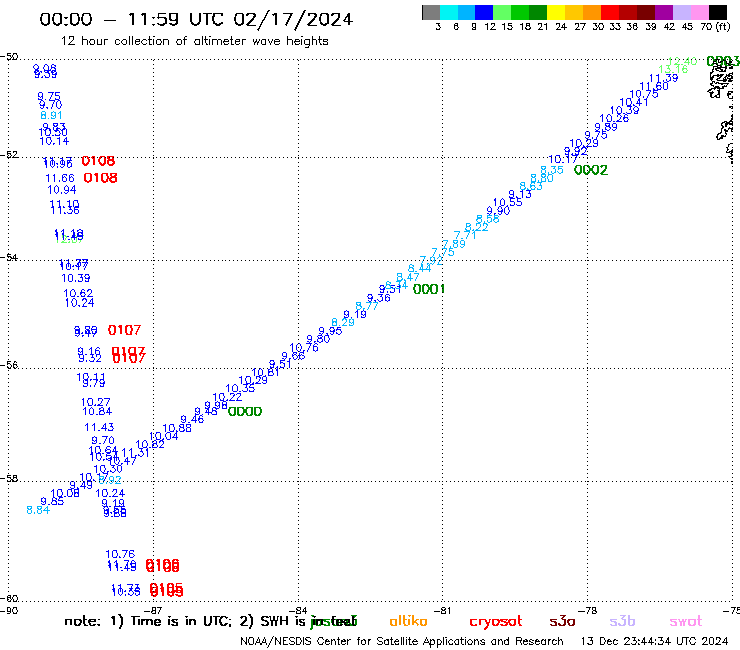Click the 9.46 wave height reading
740x650 pixels.
[x=192, y=419]
